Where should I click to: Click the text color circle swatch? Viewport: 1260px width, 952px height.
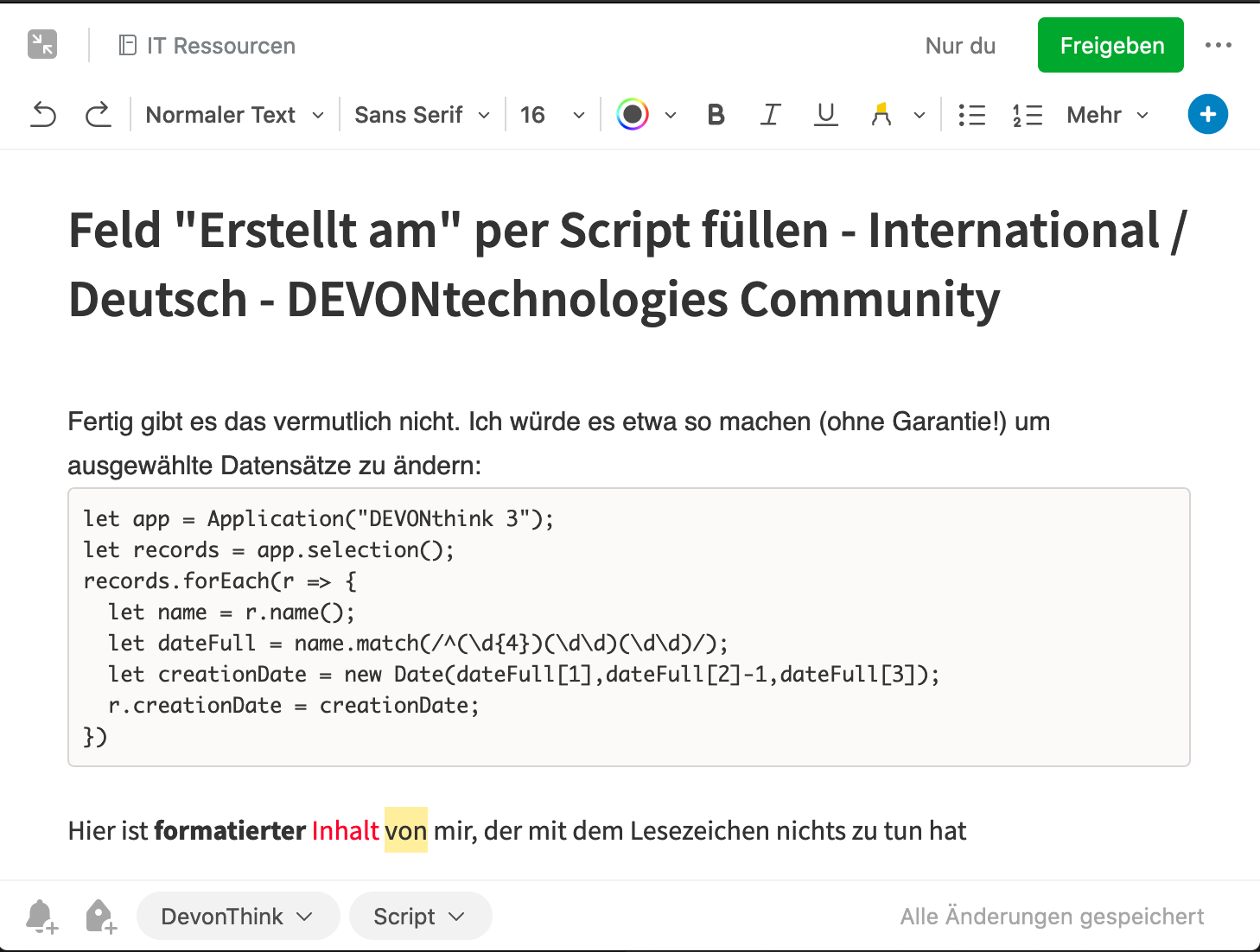[633, 114]
